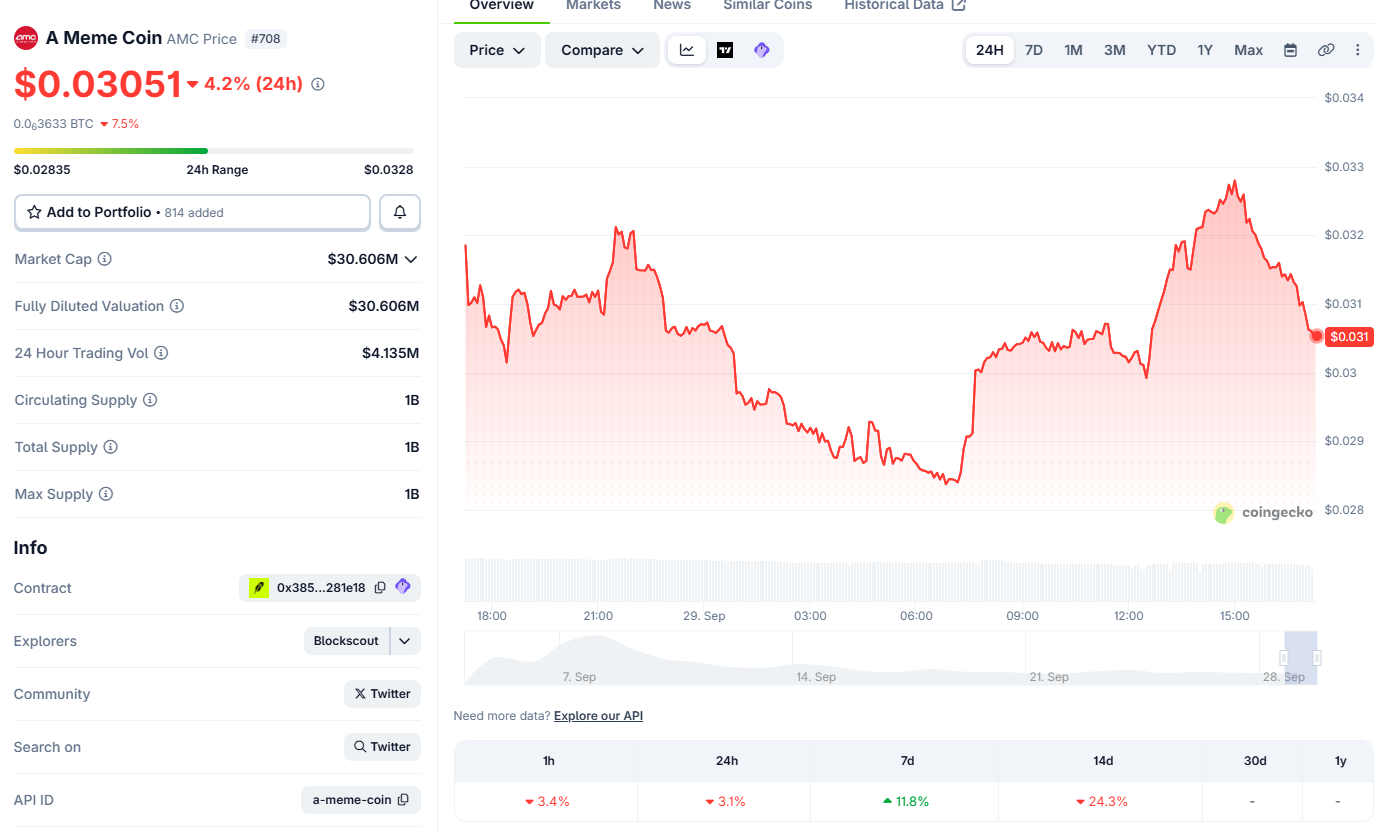Viewport: 1381px width, 832px height.
Task: Copy the a-meme-coin API ID
Action: point(403,800)
